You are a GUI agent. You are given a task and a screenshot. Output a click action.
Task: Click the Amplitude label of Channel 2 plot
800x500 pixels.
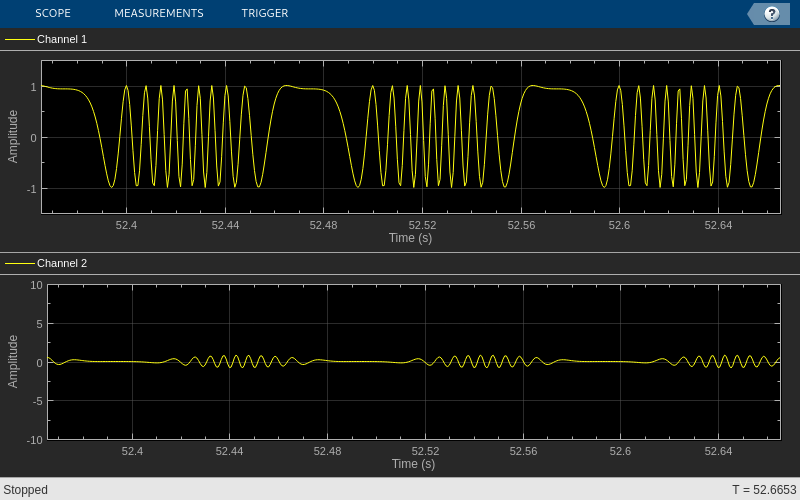click(x=13, y=361)
